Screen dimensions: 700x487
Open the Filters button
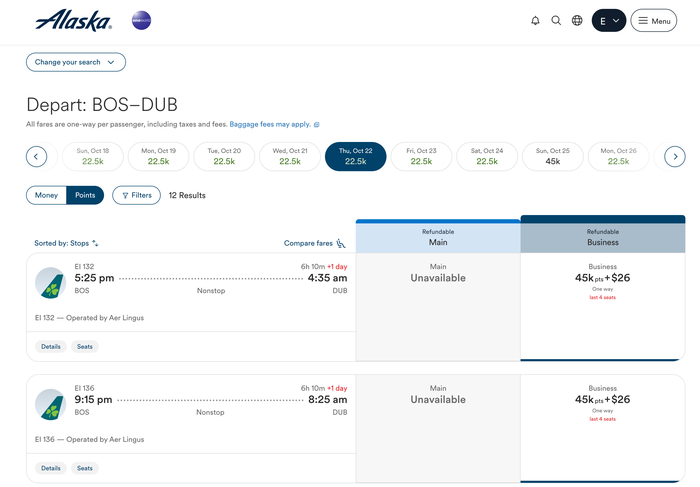pos(137,195)
